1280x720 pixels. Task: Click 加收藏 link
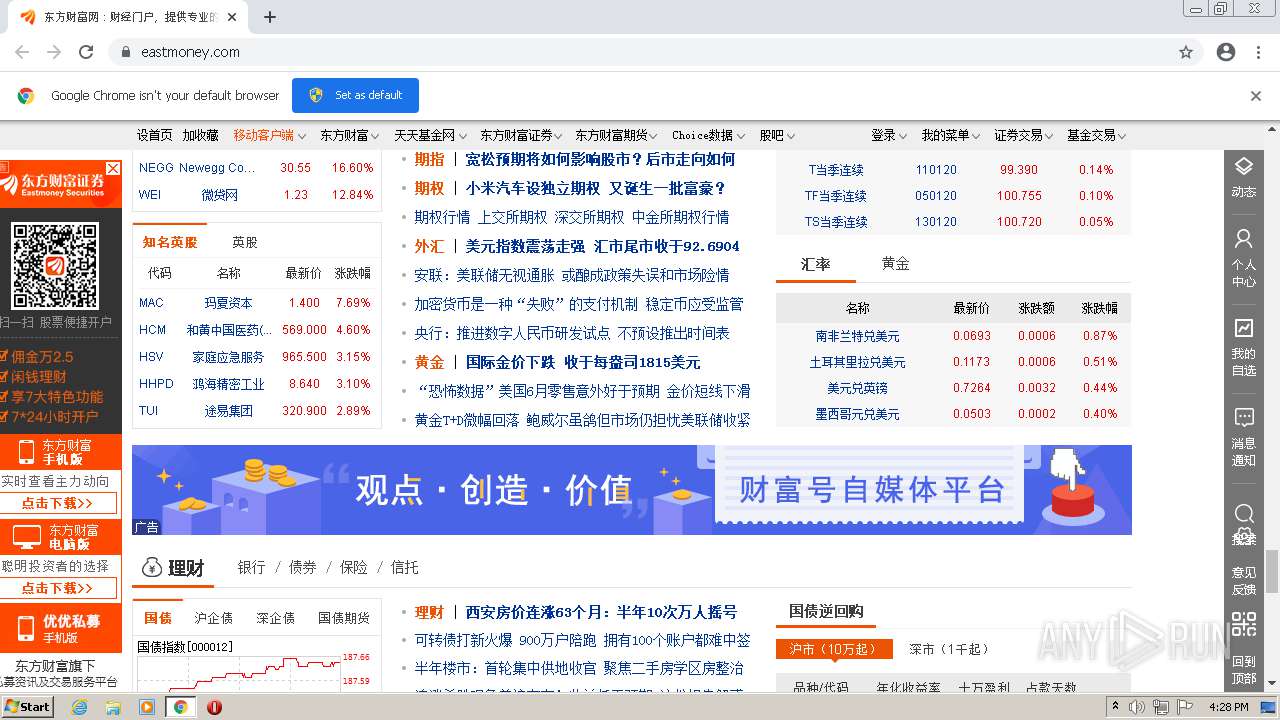point(201,135)
